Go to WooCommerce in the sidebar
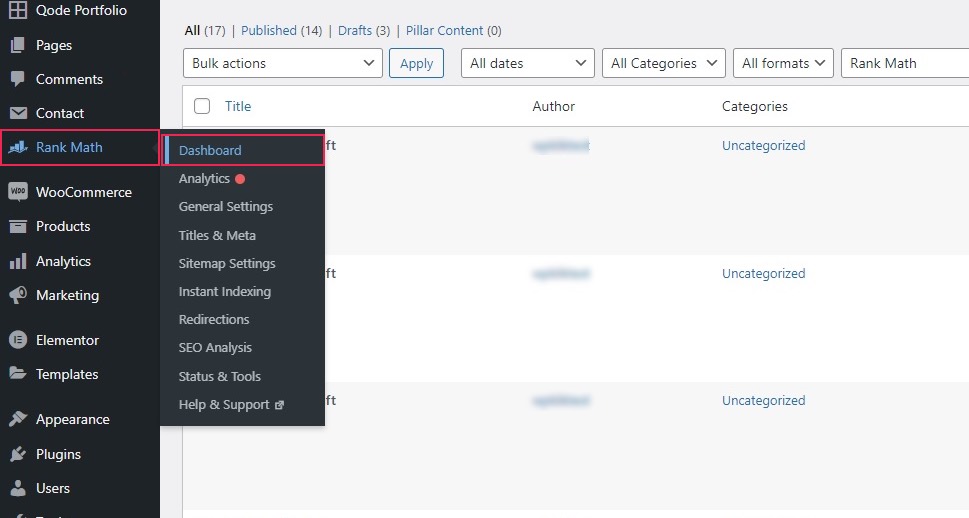The image size is (969, 518). pyautogui.click(x=83, y=192)
